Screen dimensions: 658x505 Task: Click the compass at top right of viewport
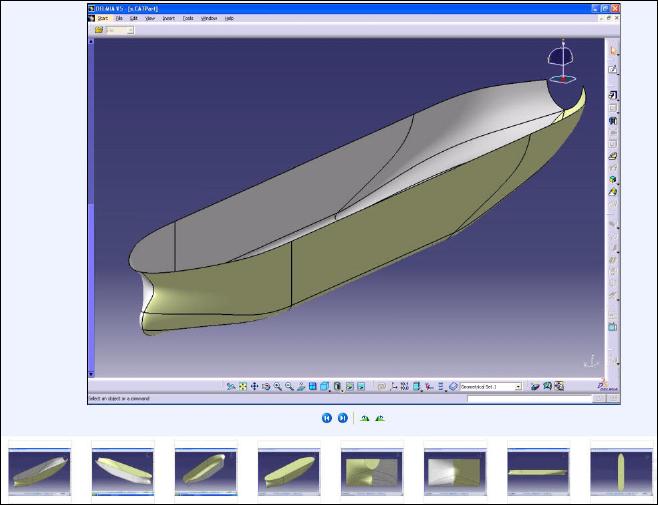click(x=563, y=62)
